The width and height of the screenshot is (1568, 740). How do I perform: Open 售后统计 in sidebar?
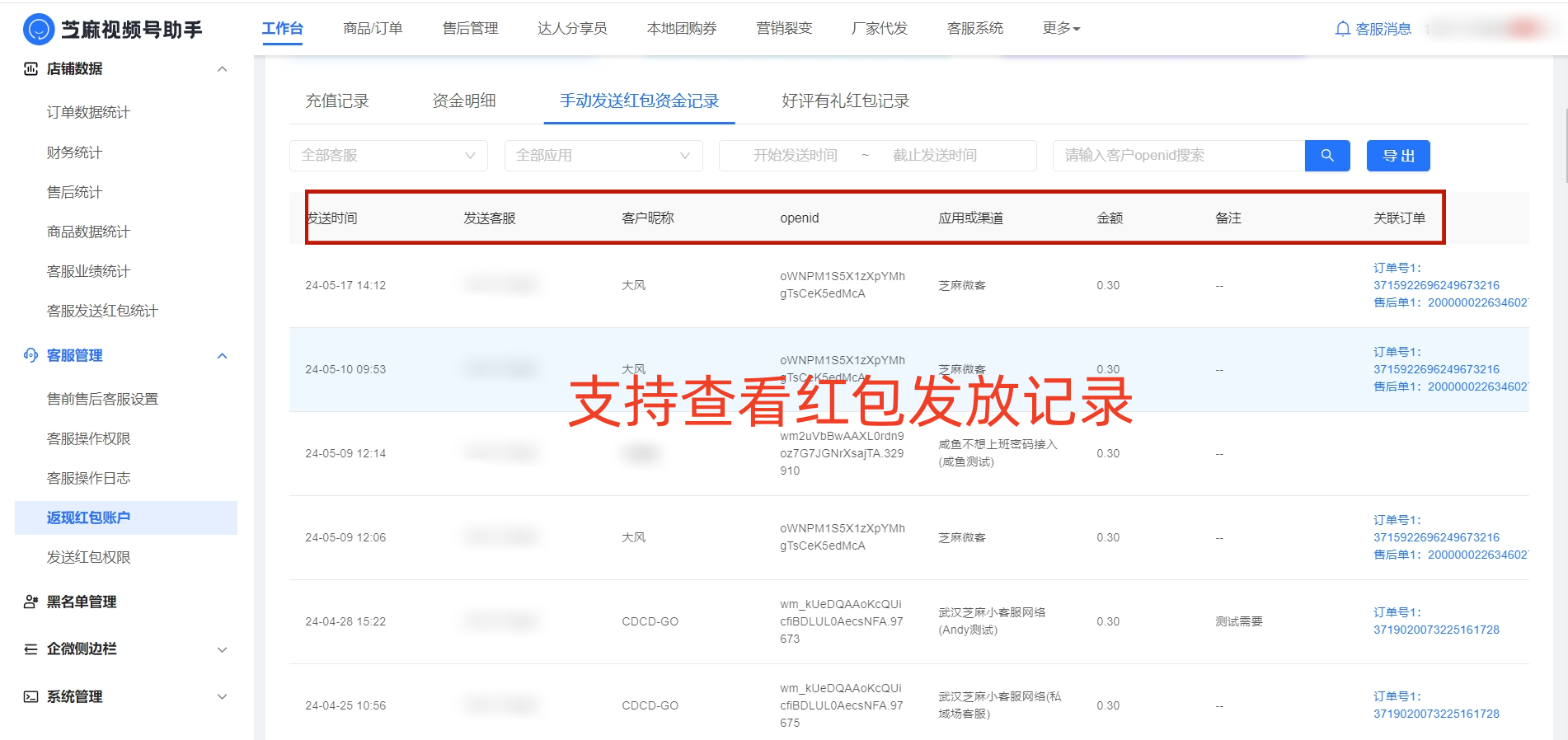coord(74,192)
